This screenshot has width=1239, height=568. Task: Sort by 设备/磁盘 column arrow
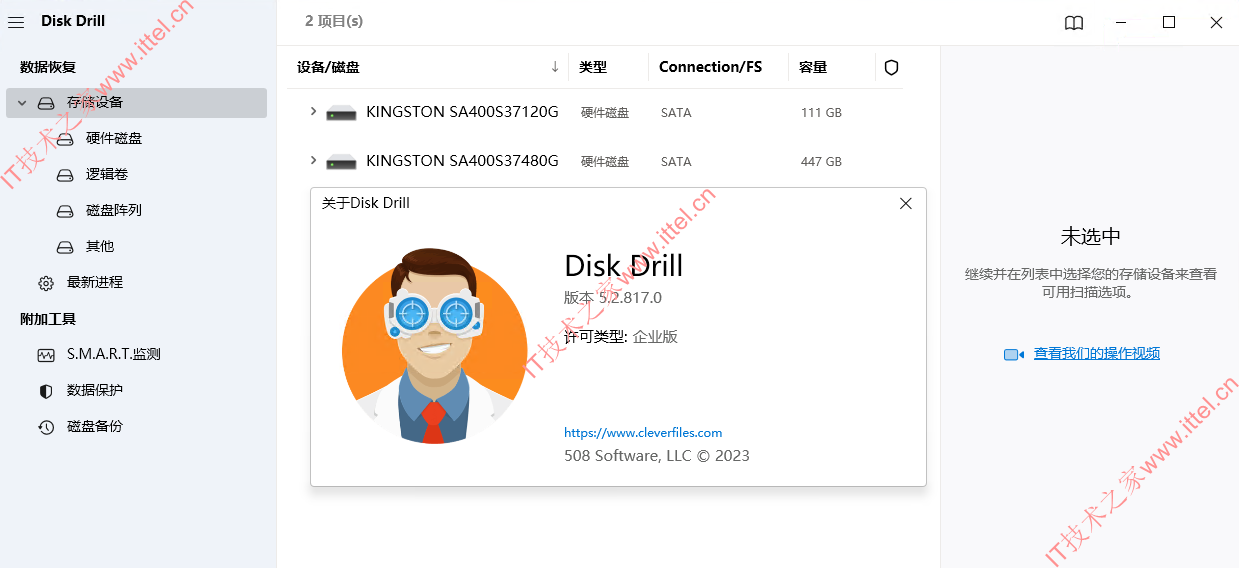point(555,67)
